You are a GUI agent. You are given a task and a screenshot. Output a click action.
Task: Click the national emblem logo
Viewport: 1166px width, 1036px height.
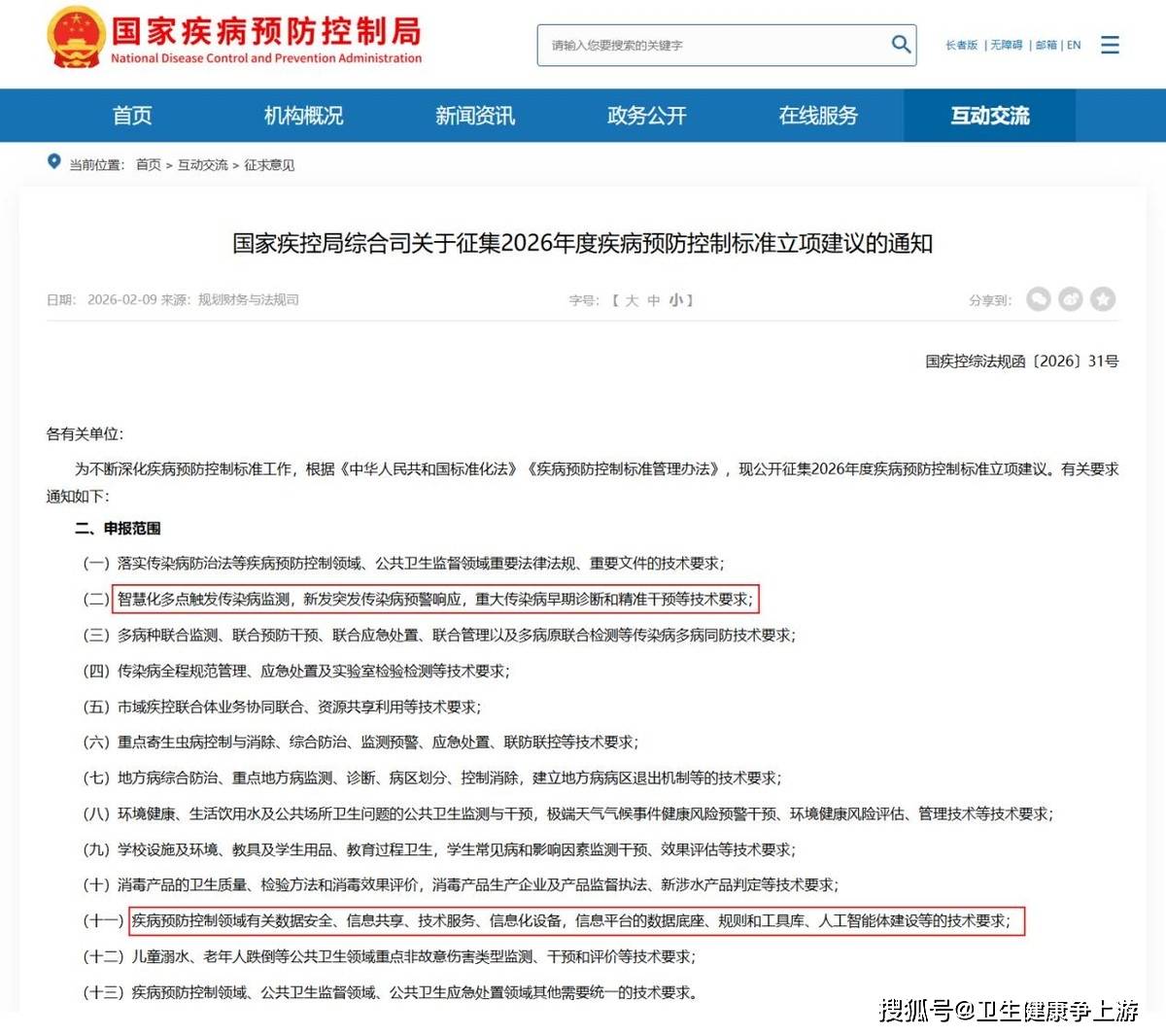point(75,37)
